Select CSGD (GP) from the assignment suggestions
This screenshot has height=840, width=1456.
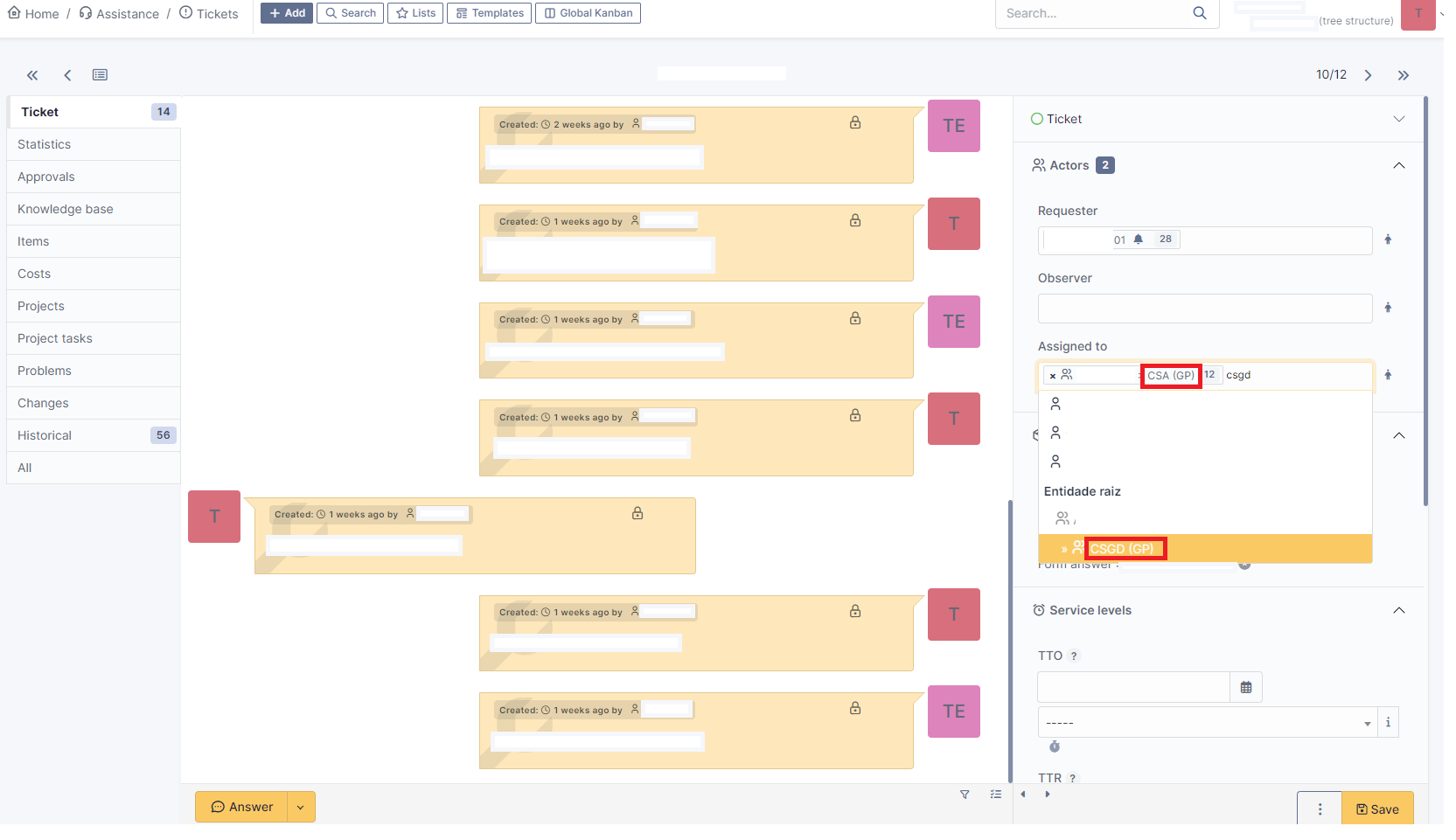click(x=1125, y=548)
